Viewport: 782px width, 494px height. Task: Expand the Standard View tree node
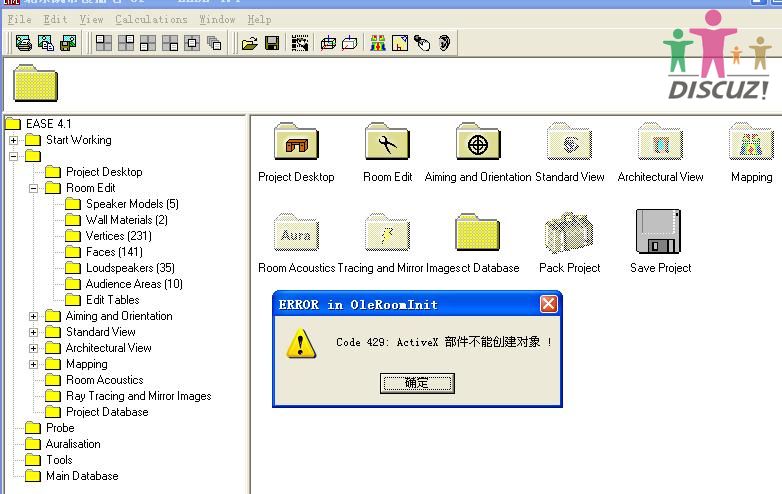pyautogui.click(x=33, y=332)
